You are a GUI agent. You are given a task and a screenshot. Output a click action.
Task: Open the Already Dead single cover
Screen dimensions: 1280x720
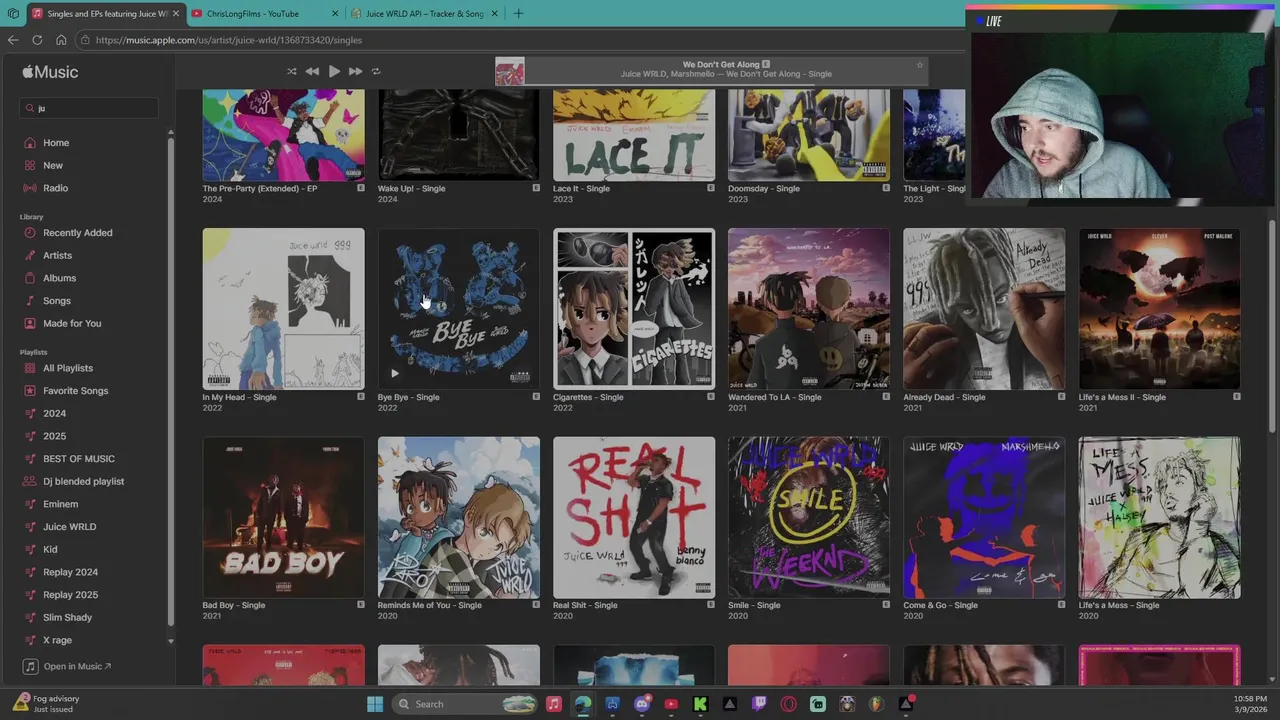click(x=984, y=309)
